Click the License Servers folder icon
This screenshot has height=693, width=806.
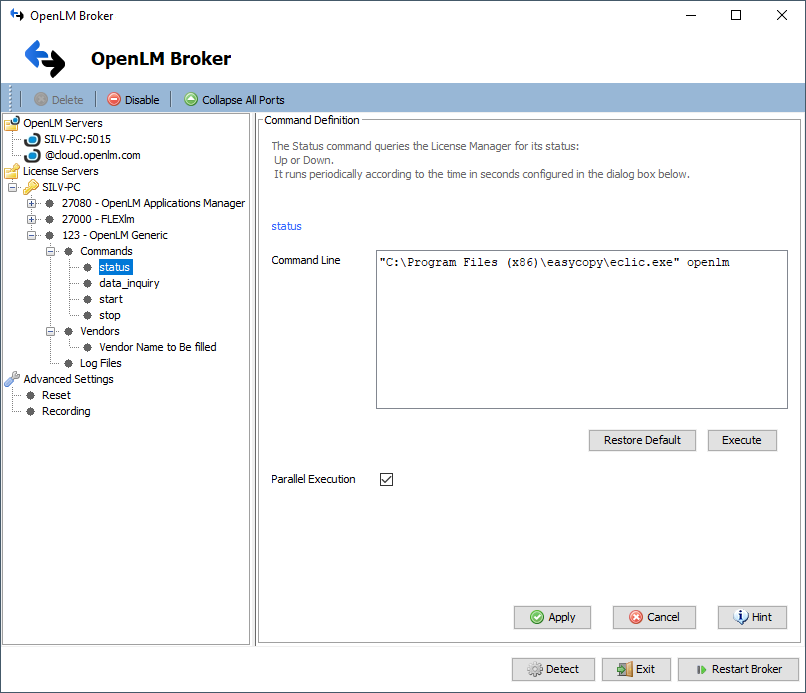coord(12,171)
